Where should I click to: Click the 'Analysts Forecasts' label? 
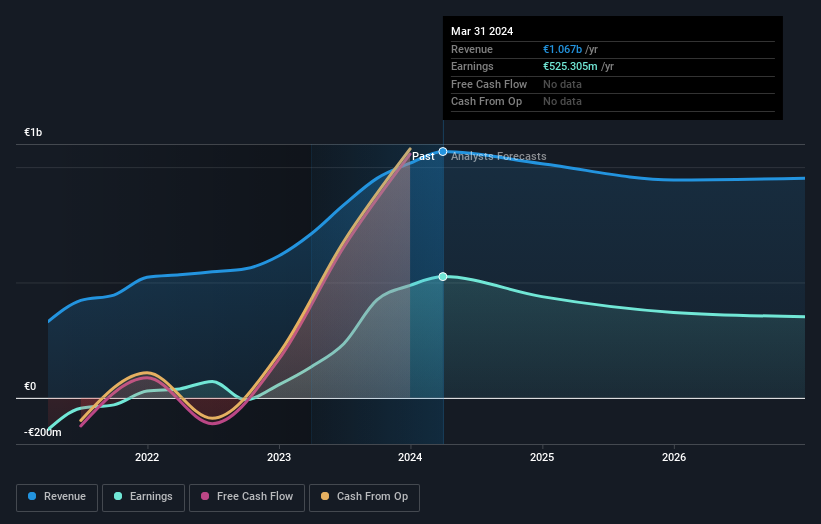498,157
